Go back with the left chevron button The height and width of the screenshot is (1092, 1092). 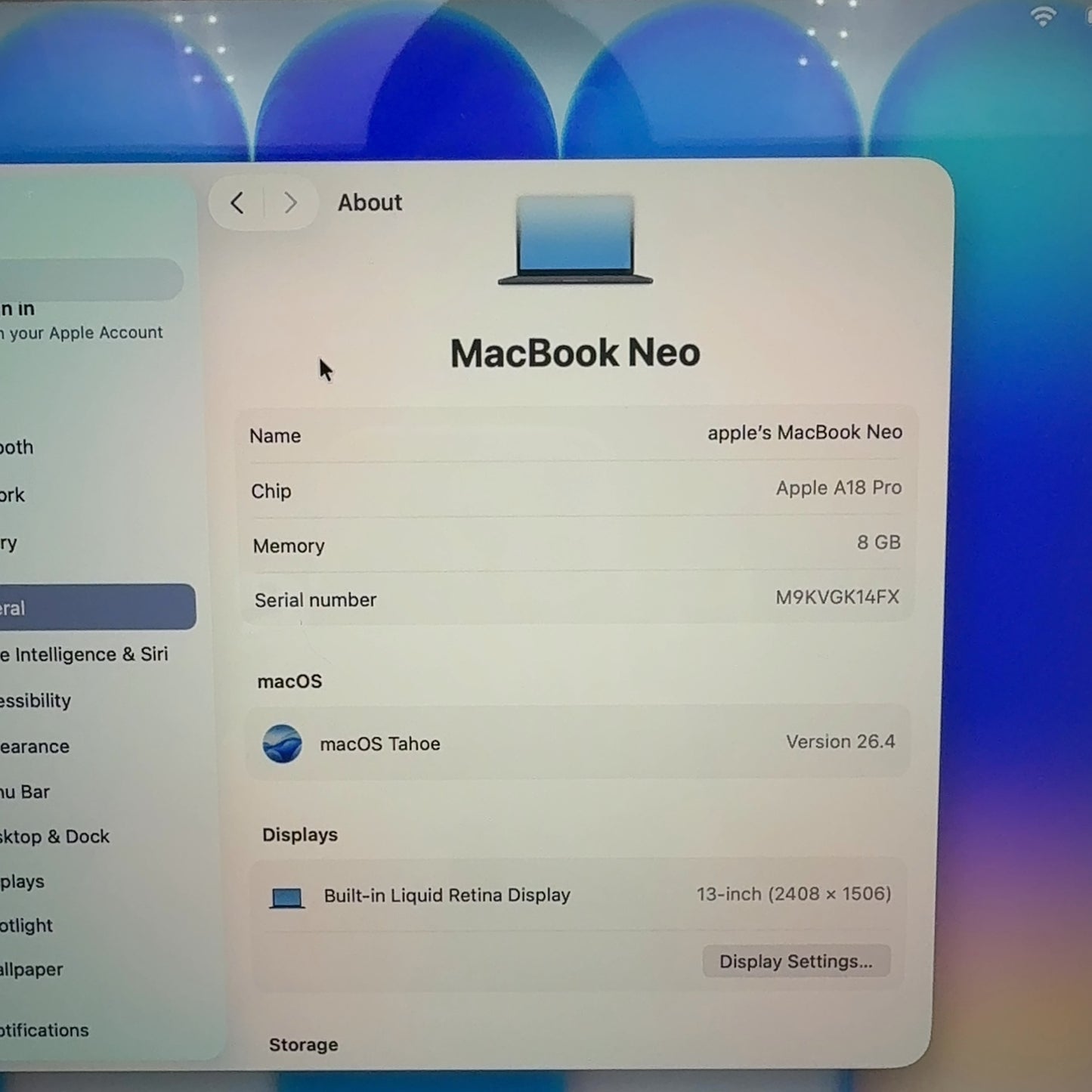pyautogui.click(x=237, y=203)
